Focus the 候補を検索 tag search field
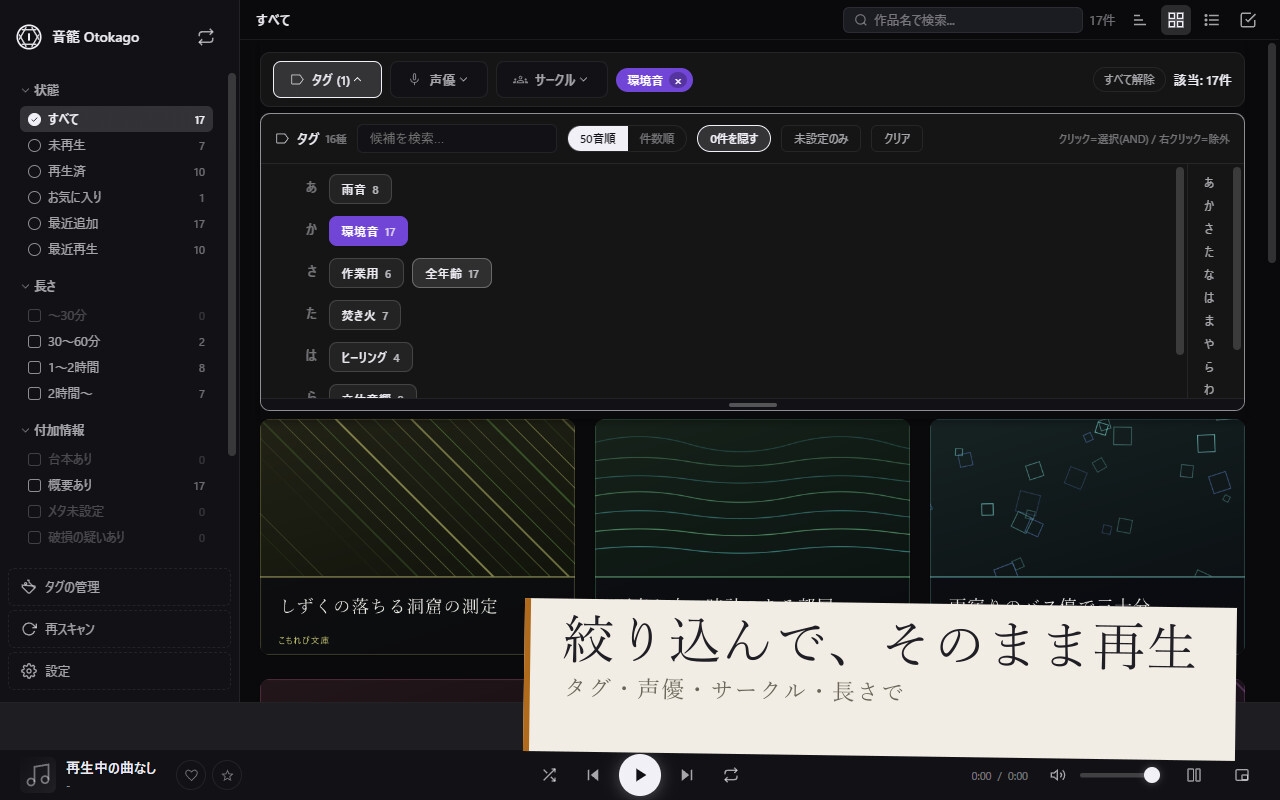 click(457, 139)
